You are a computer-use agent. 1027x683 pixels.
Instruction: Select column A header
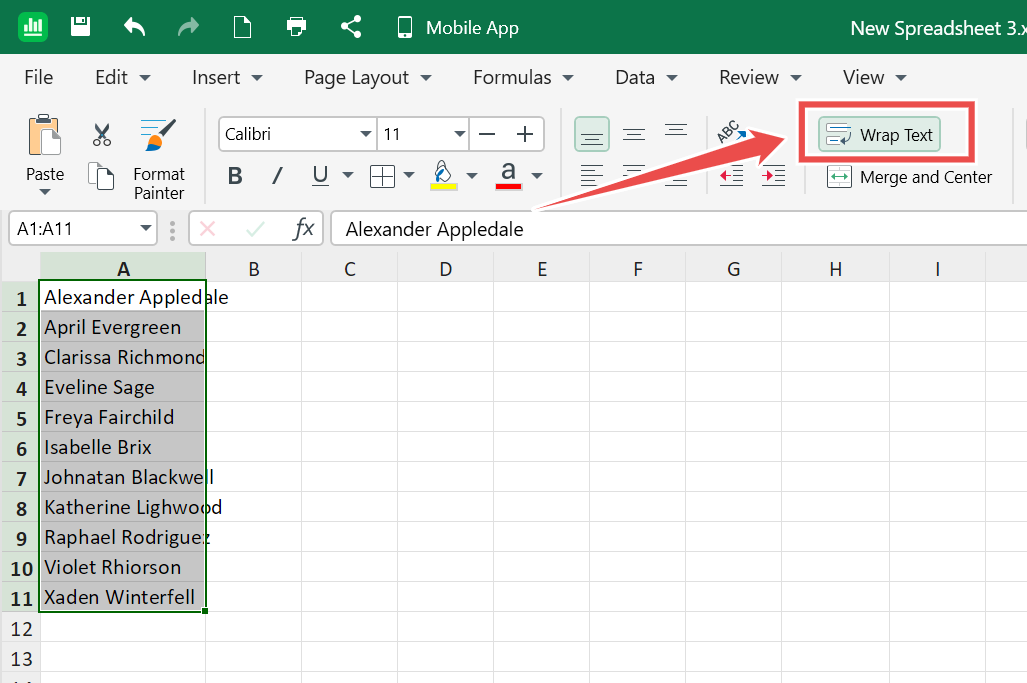(x=123, y=268)
